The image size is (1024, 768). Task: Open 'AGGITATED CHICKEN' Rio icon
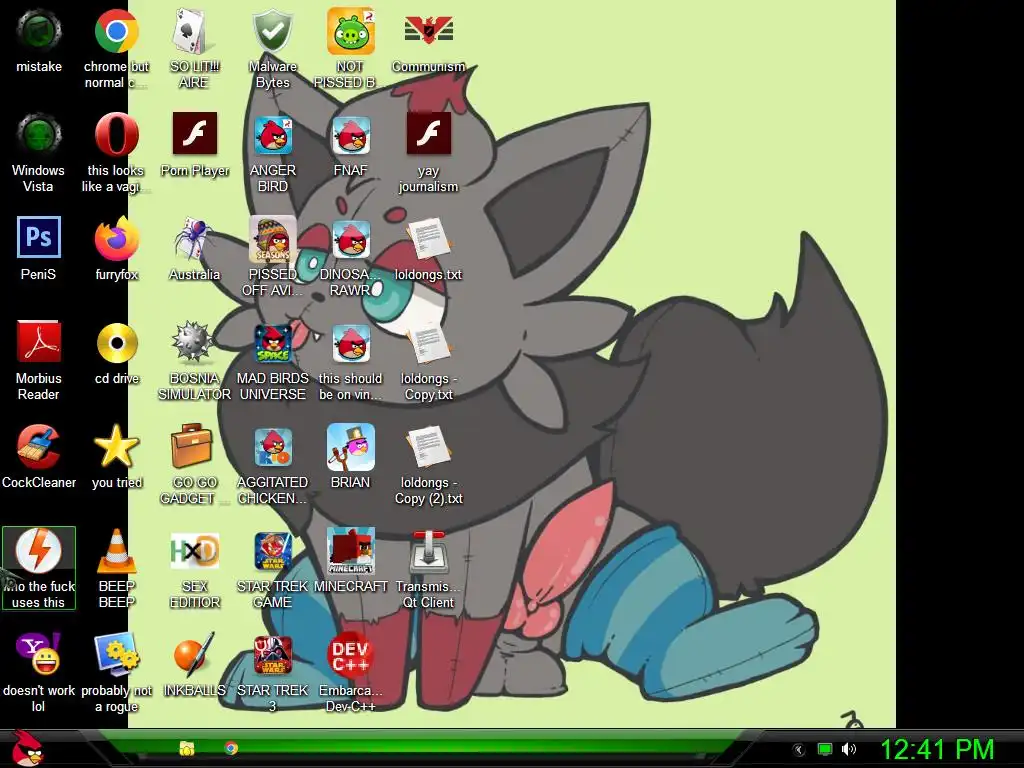pos(272,447)
